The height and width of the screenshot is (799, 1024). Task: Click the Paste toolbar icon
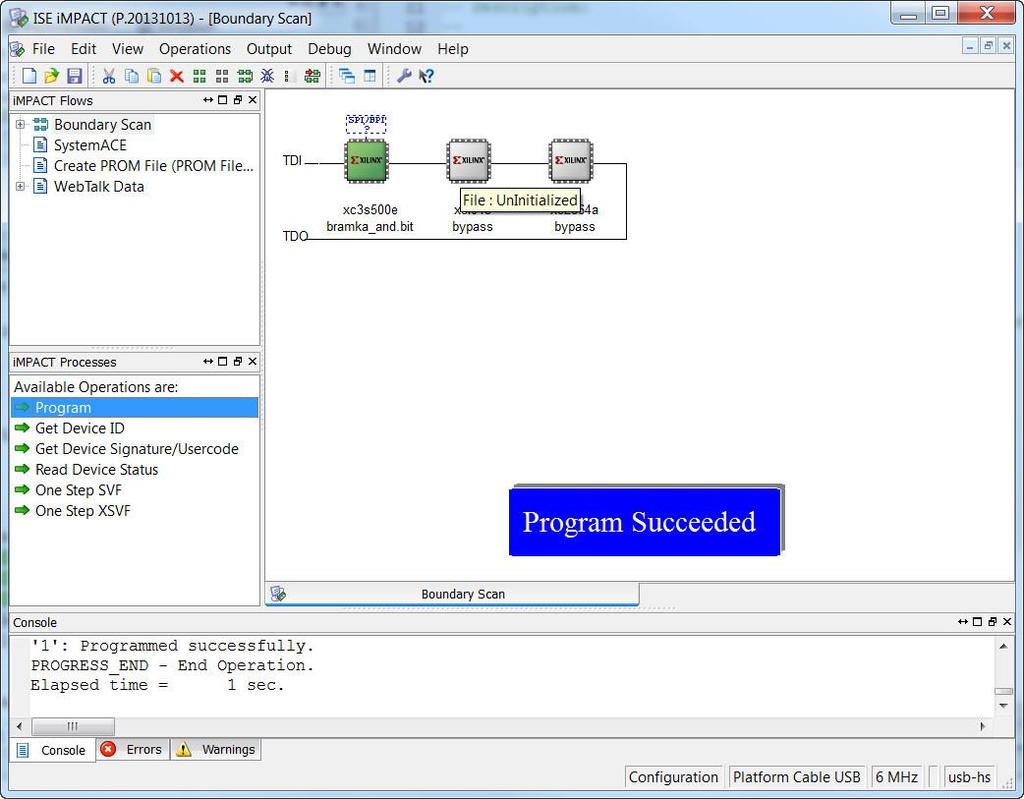coord(154,76)
